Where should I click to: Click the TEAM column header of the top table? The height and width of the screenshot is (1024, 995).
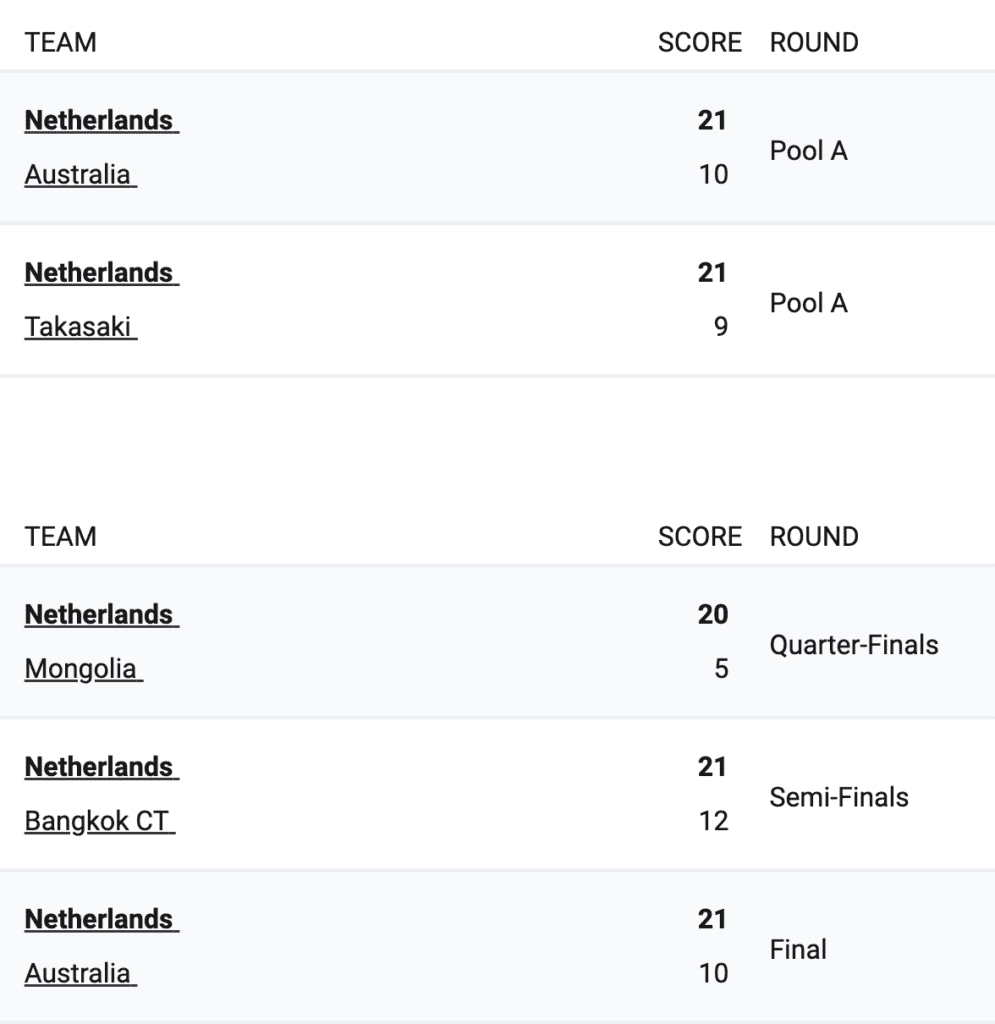[x=61, y=42]
